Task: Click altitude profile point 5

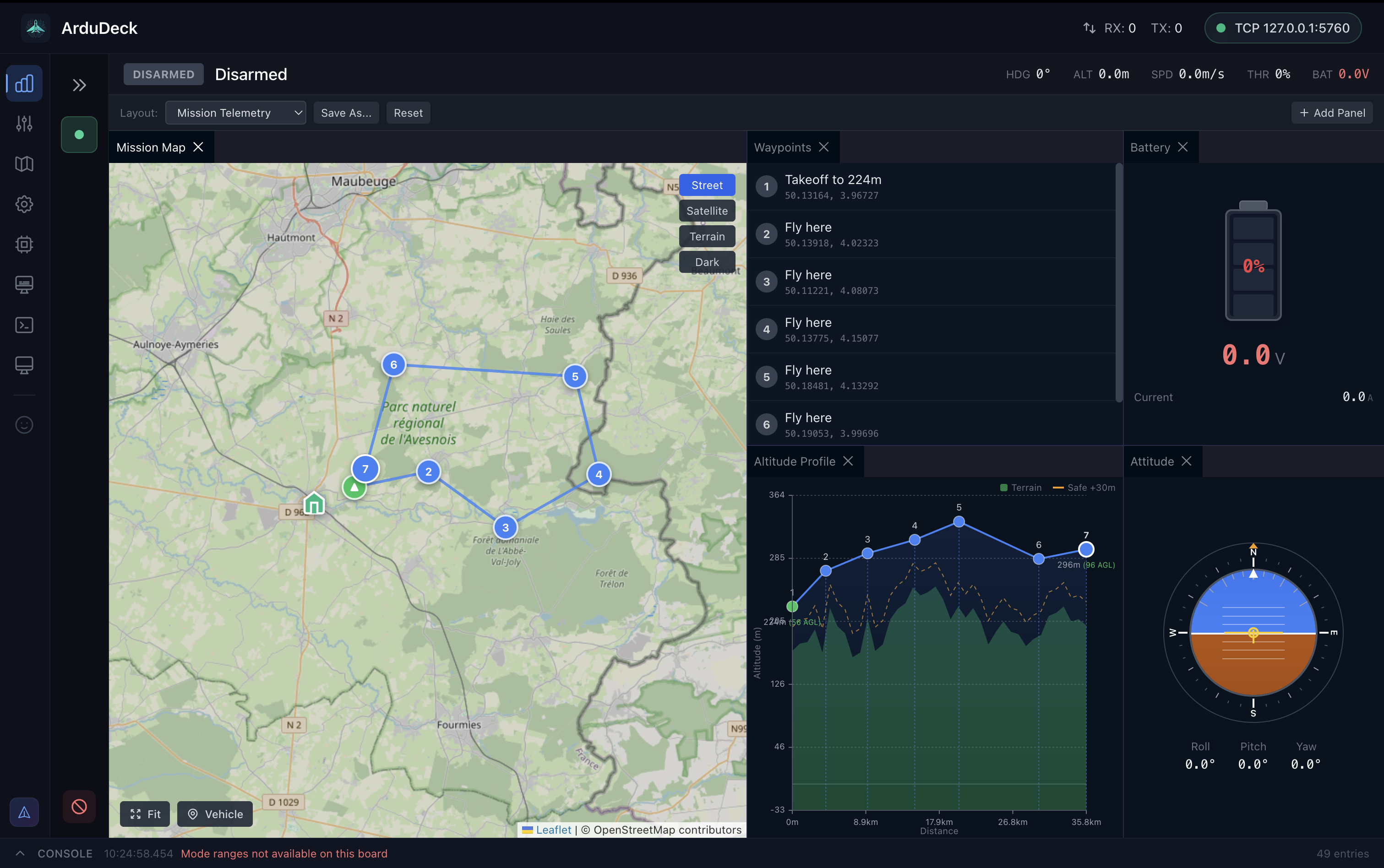Action: (x=959, y=521)
